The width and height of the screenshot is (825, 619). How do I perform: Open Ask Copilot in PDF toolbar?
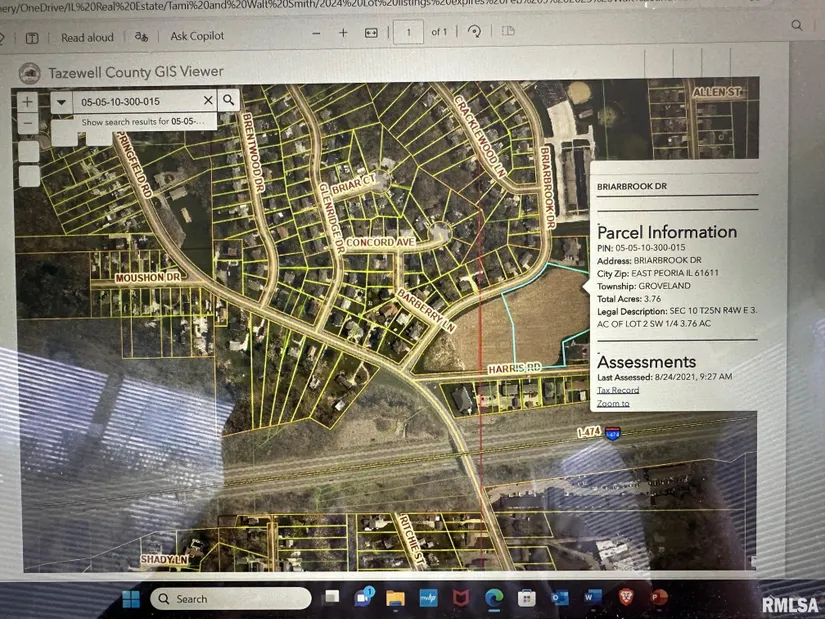tap(196, 36)
